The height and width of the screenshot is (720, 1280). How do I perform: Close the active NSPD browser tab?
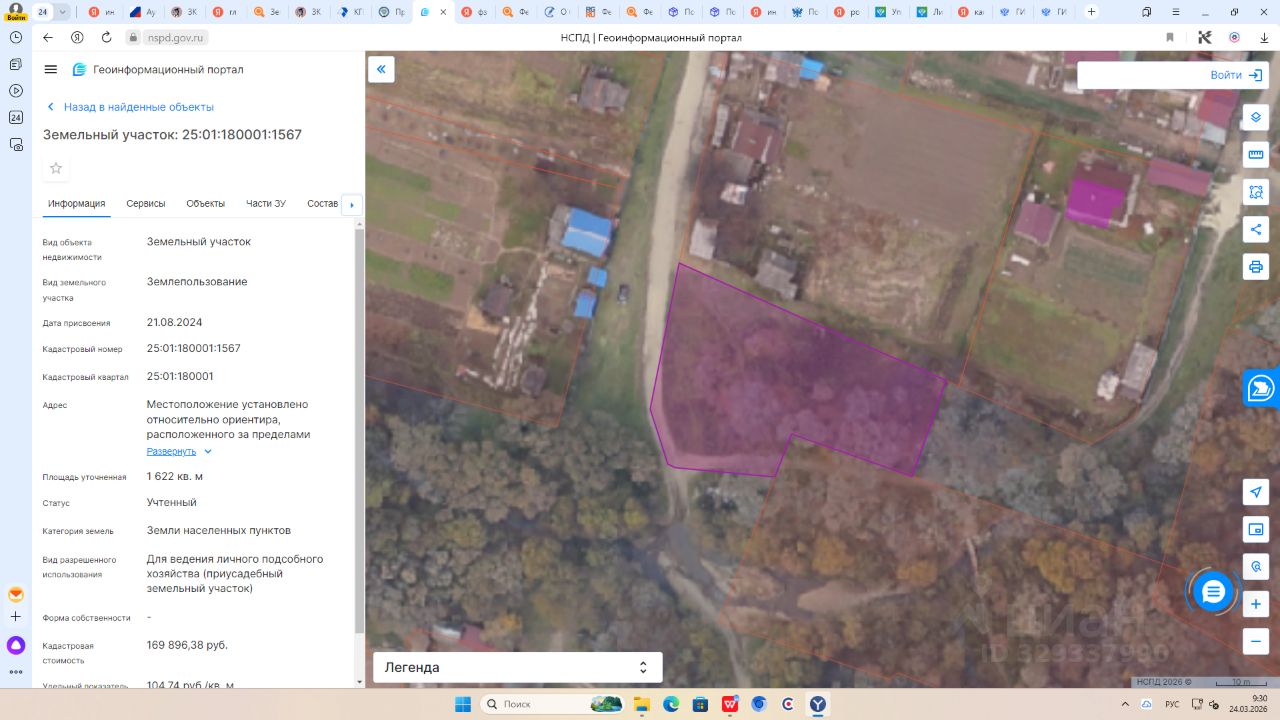[x=443, y=12]
